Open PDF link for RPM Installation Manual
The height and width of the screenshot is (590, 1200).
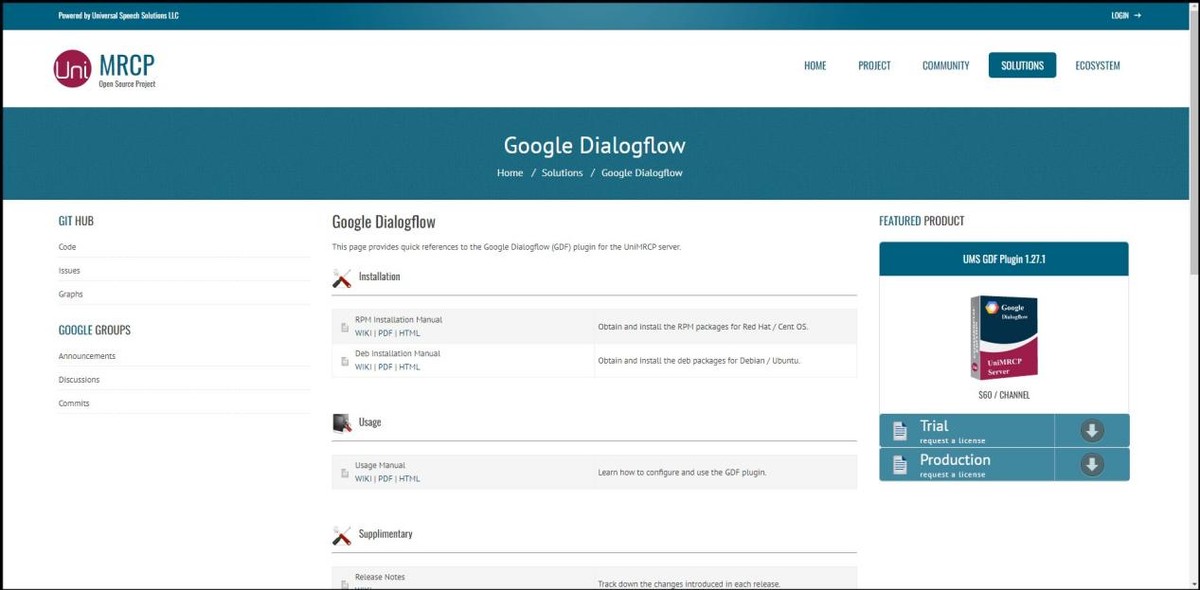pos(385,333)
